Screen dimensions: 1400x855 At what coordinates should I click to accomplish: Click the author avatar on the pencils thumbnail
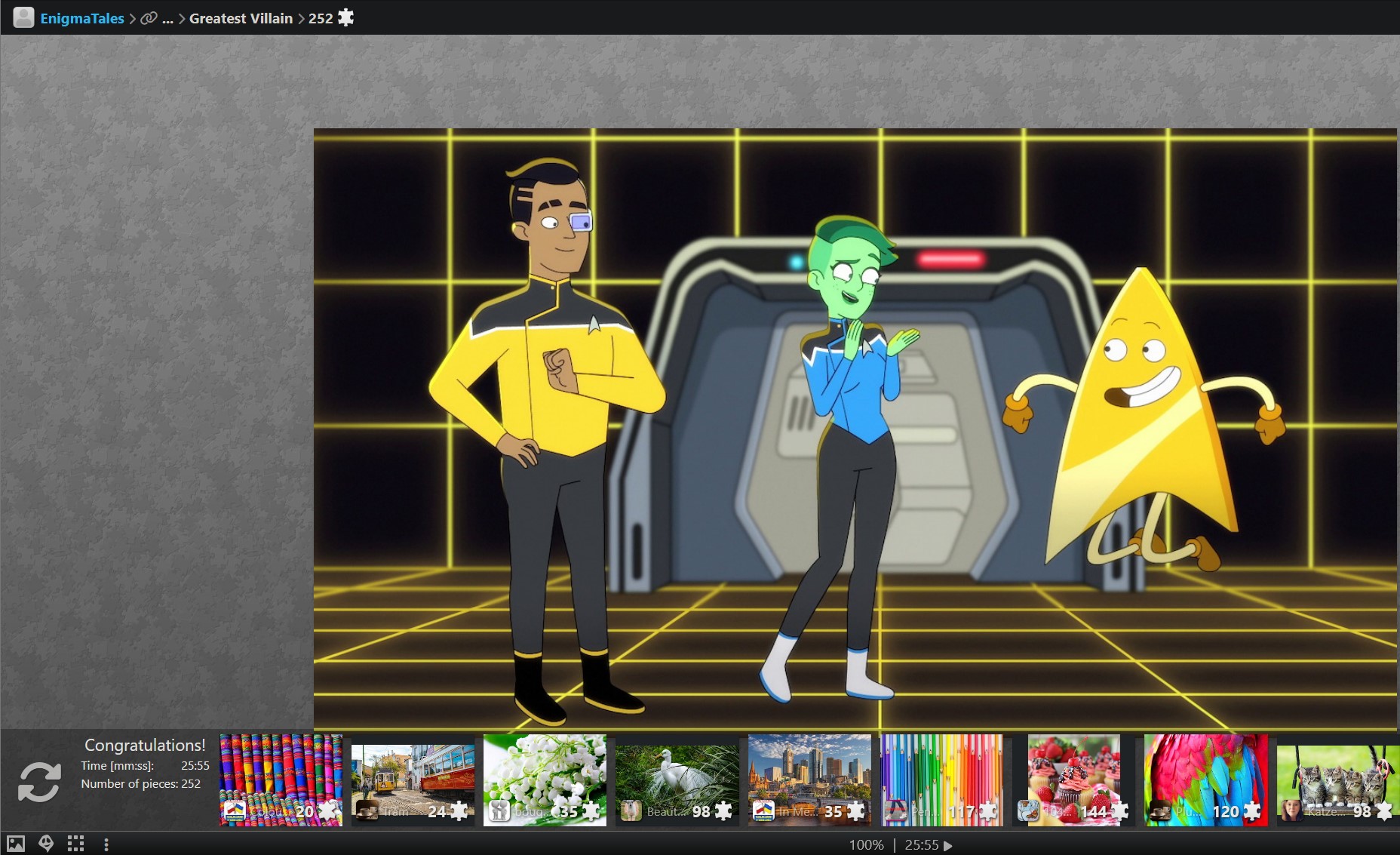click(x=895, y=811)
